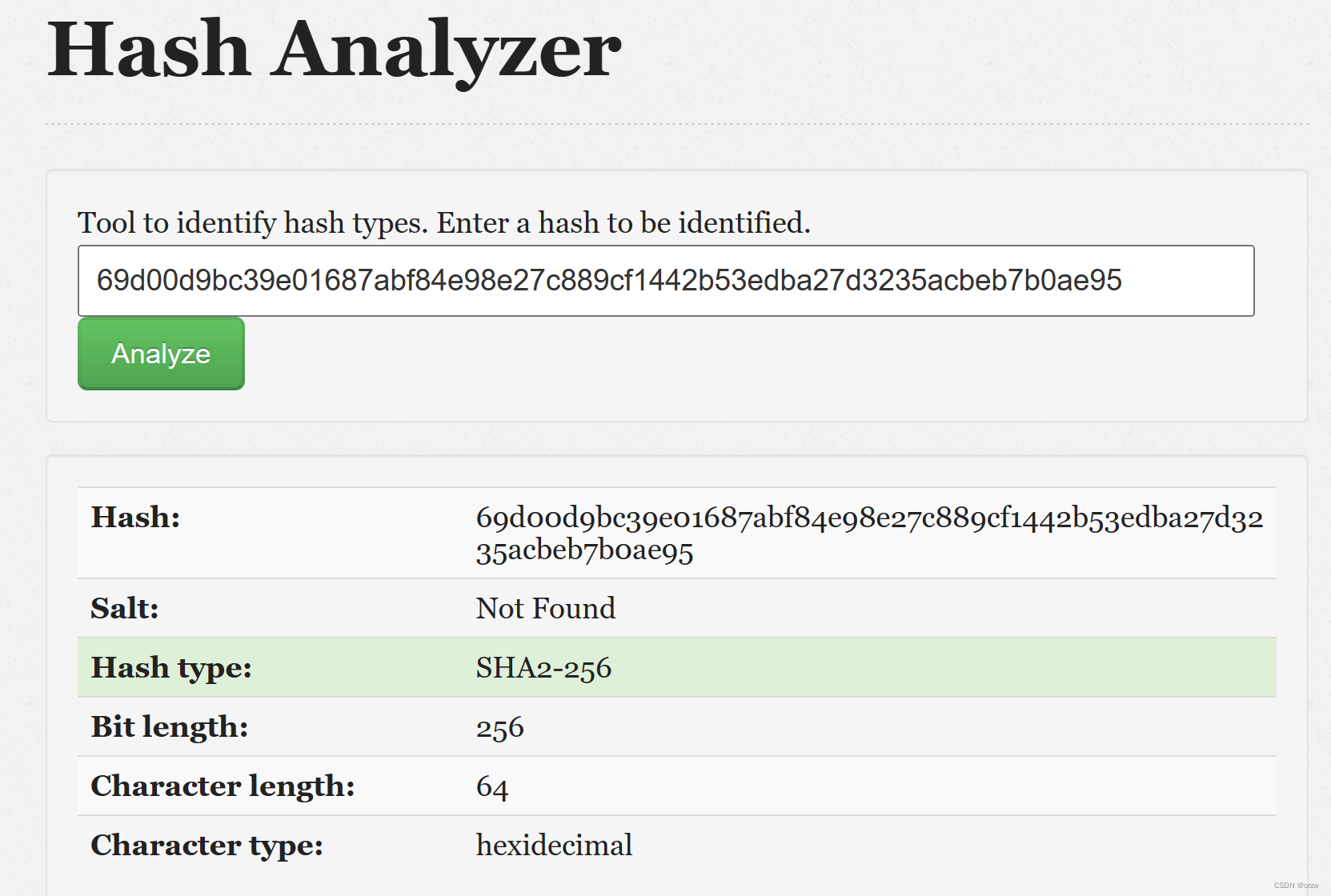Screen dimensions: 1331x896
Task: Click the 64 character length value
Action: click(491, 787)
